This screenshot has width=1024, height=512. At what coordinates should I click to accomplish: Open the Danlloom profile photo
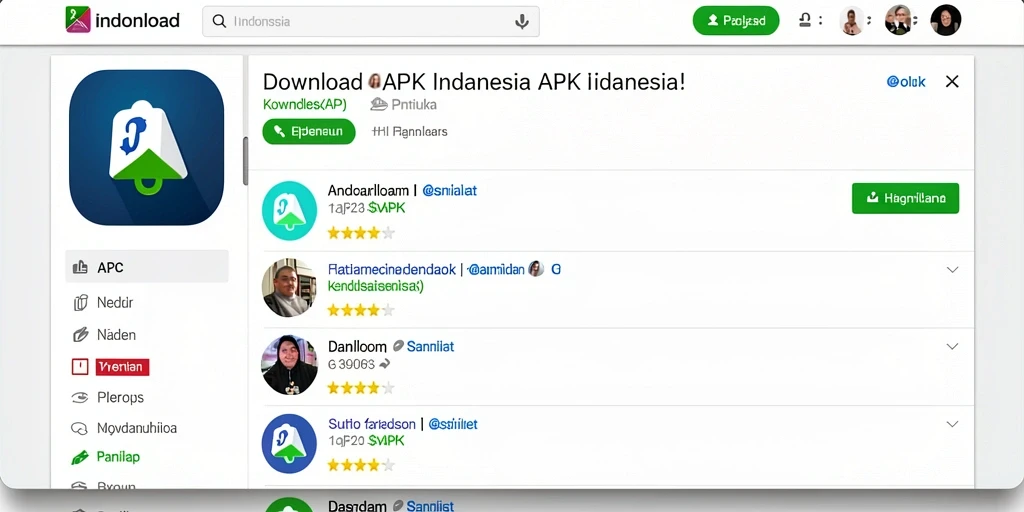click(x=289, y=364)
